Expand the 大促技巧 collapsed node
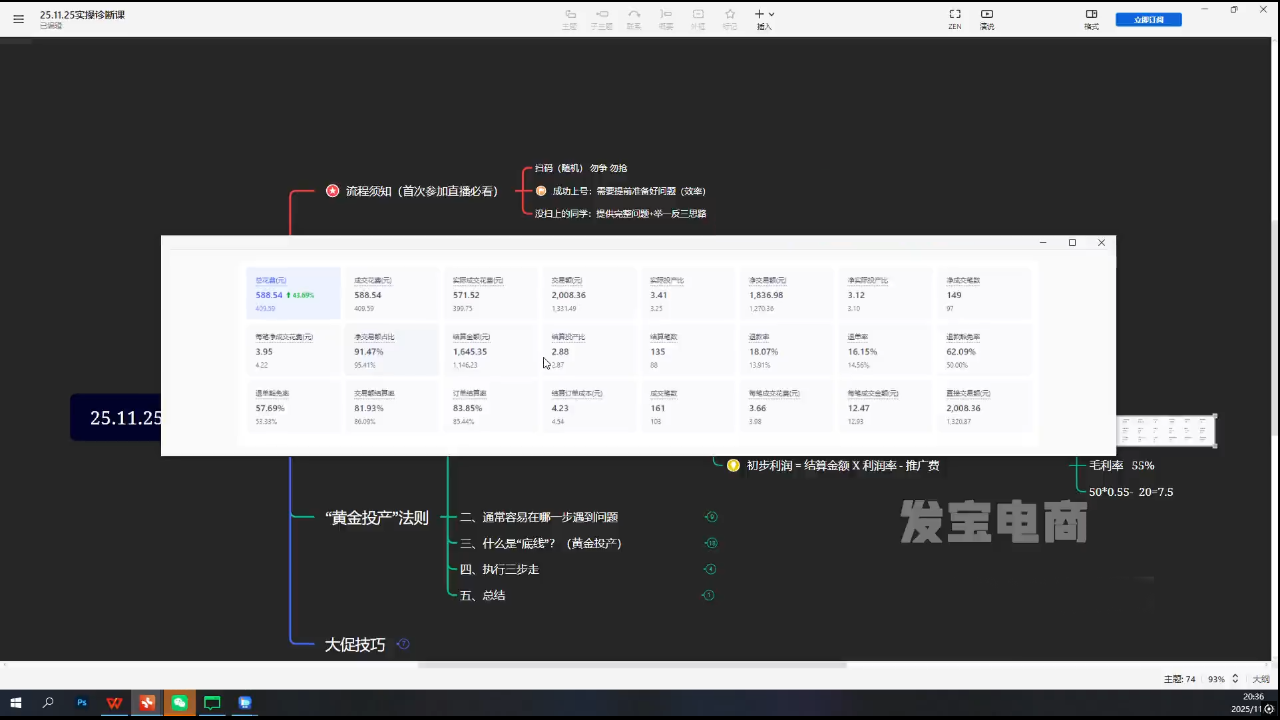 403,644
